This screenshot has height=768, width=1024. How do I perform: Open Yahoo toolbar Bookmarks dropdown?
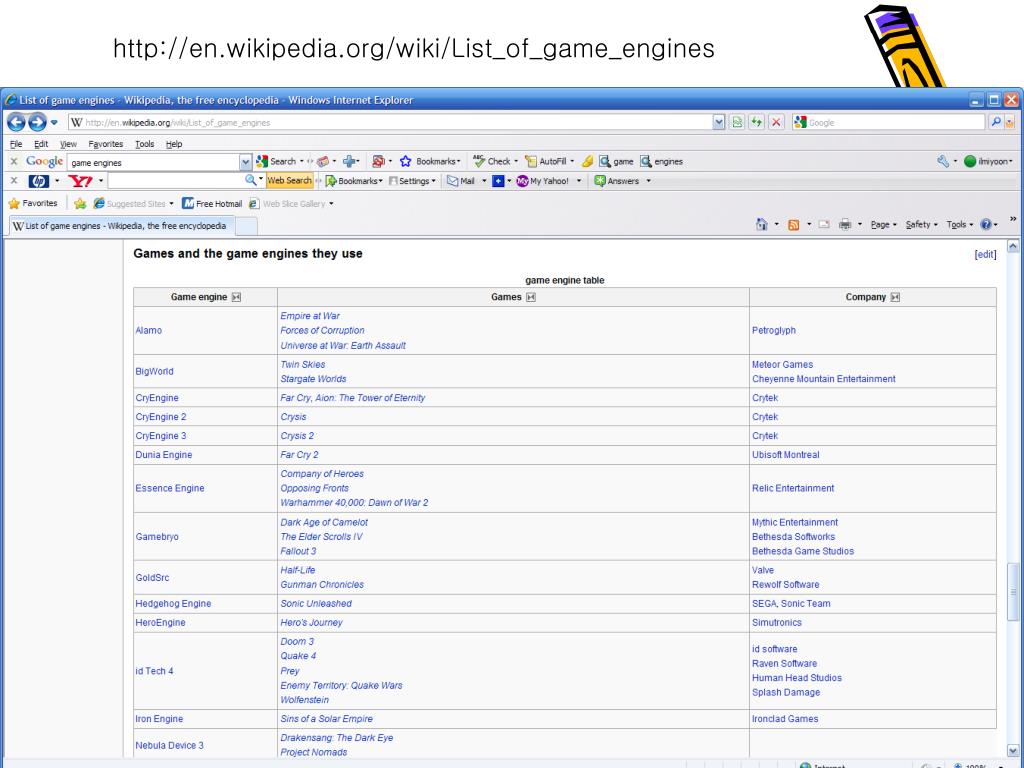[x=354, y=181]
